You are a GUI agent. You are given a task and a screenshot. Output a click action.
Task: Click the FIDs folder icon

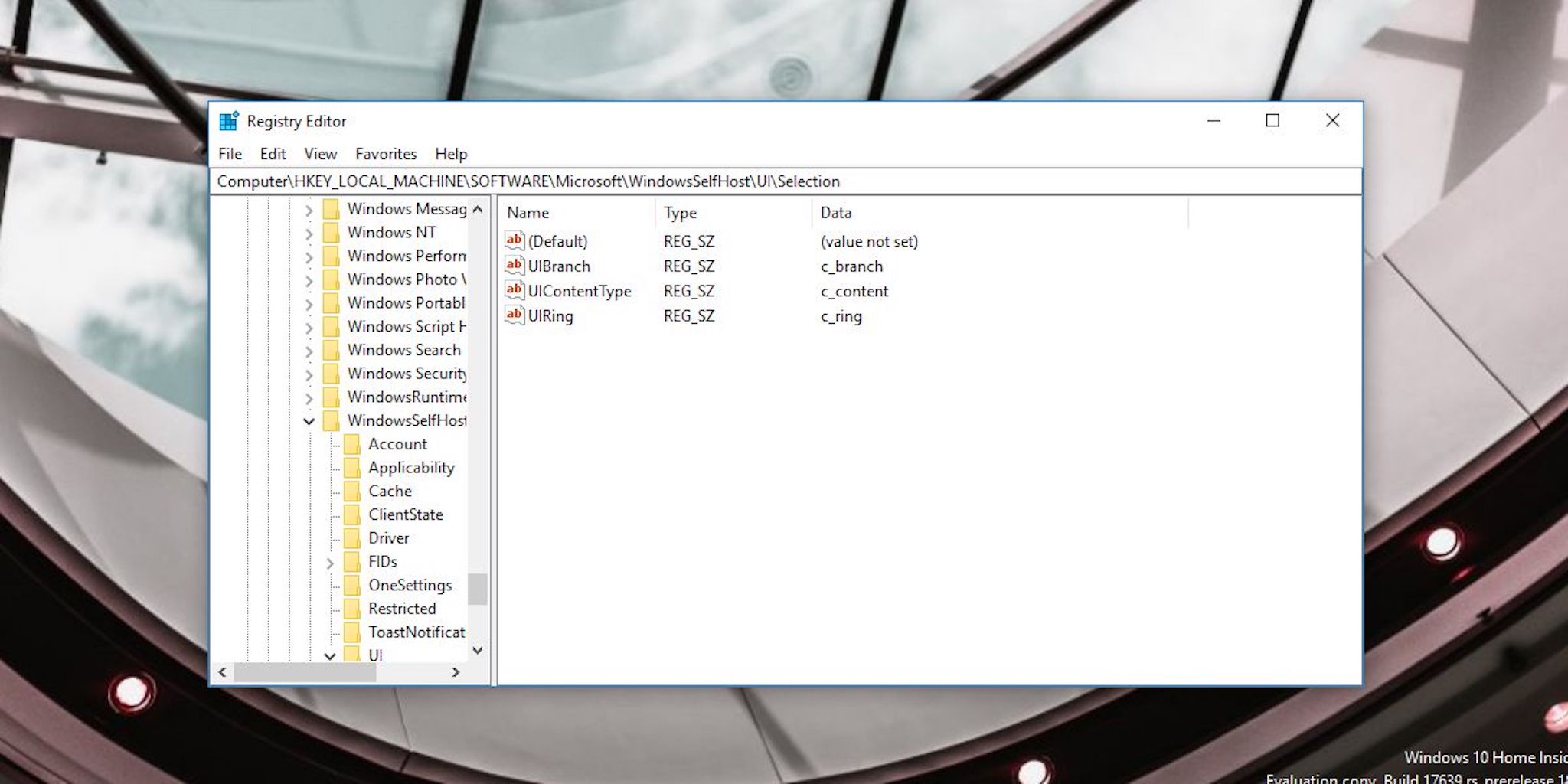352,562
